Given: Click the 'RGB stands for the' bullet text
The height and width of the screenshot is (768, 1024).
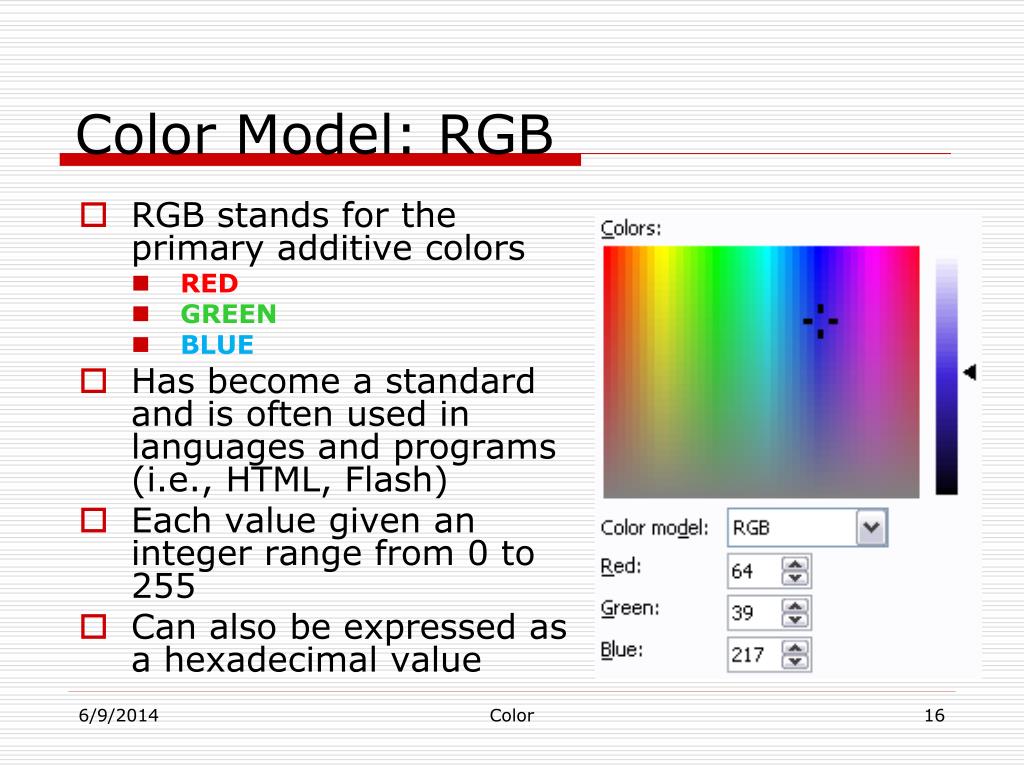Looking at the screenshot, I should (294, 215).
